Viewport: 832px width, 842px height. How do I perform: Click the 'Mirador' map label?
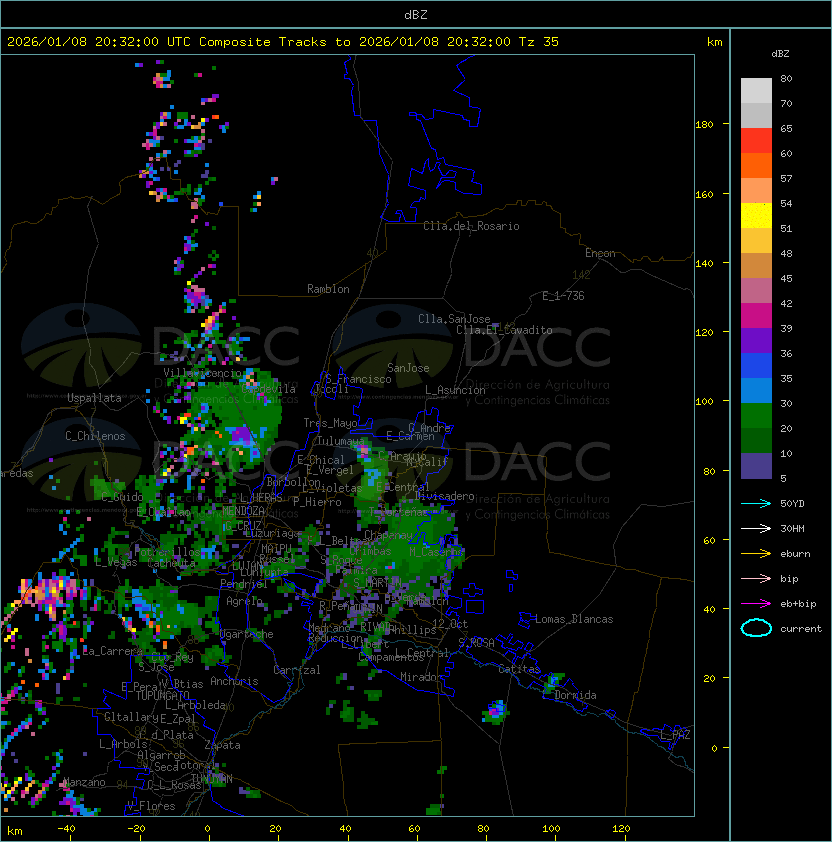pos(421,677)
